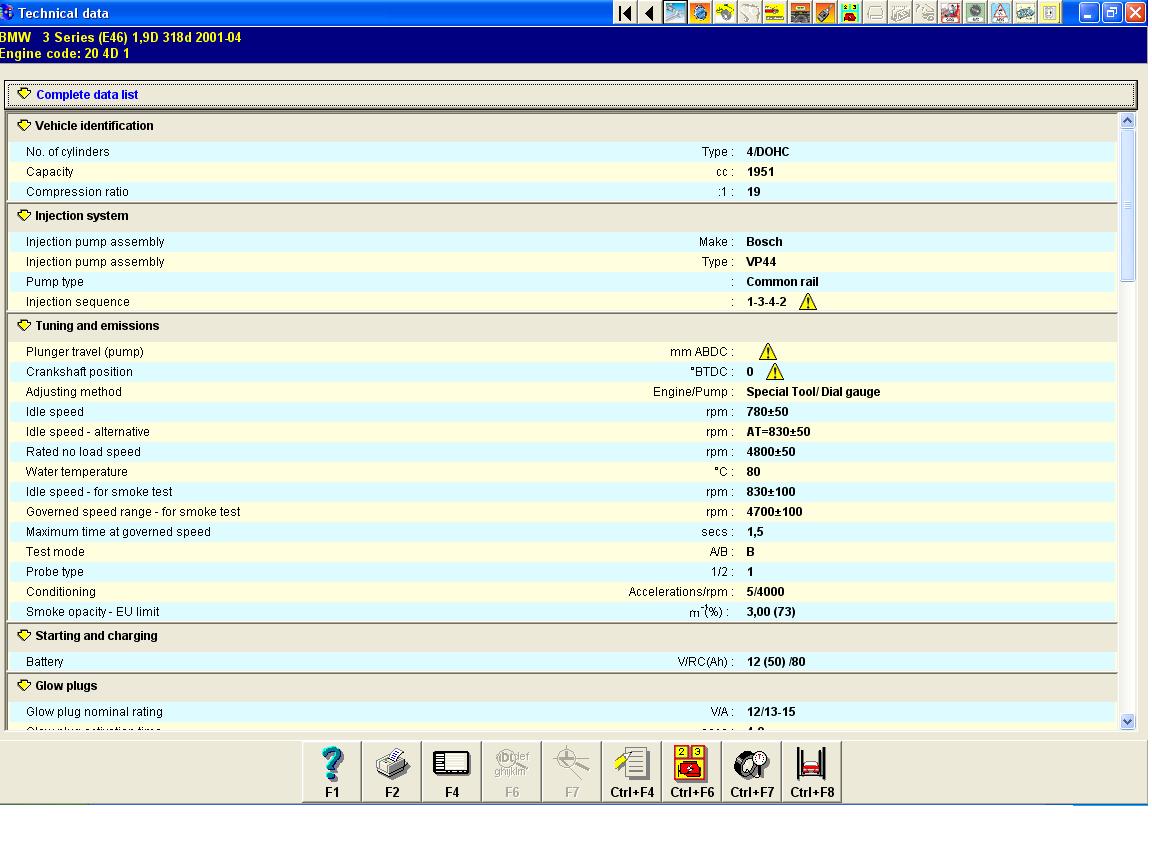Image resolution: width=1152 pixels, height=864 pixels.
Task: Click the yellow document toolbar icon
Action: point(1050,12)
